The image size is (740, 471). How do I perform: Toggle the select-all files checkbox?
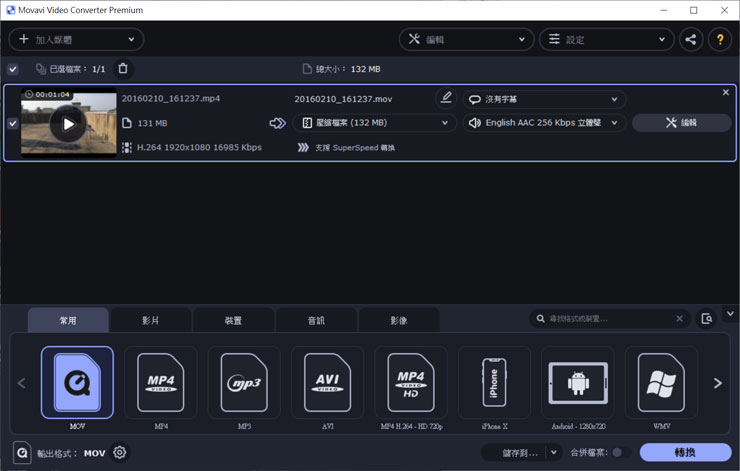coord(13,69)
